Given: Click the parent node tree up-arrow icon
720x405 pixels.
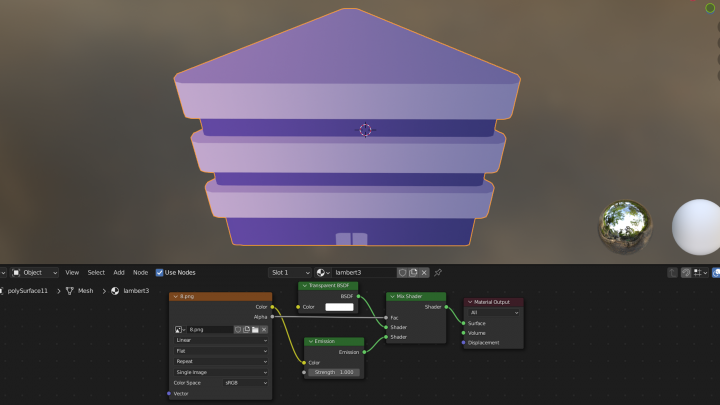Looking at the screenshot, I should [x=673, y=273].
